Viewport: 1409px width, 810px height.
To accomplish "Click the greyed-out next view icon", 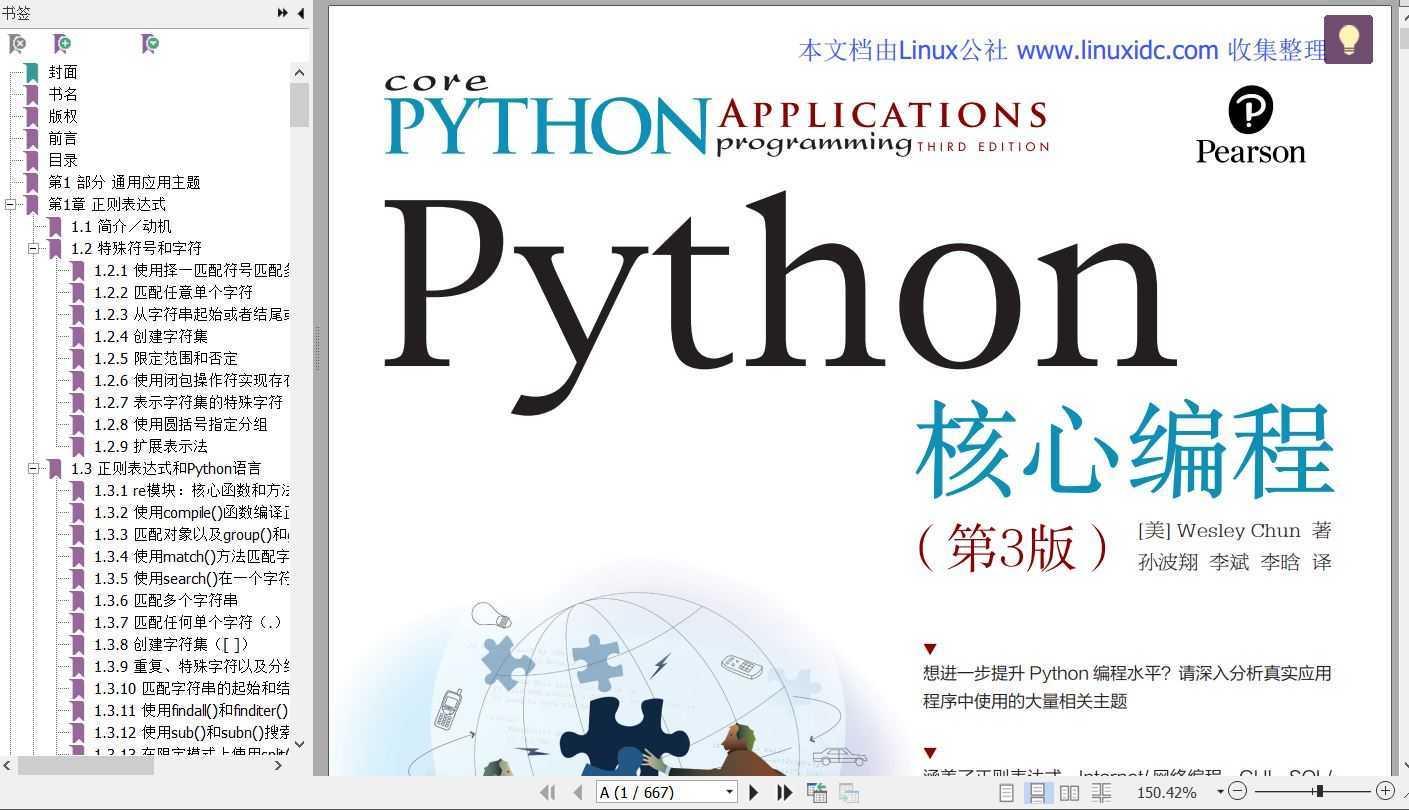I will pos(849,792).
